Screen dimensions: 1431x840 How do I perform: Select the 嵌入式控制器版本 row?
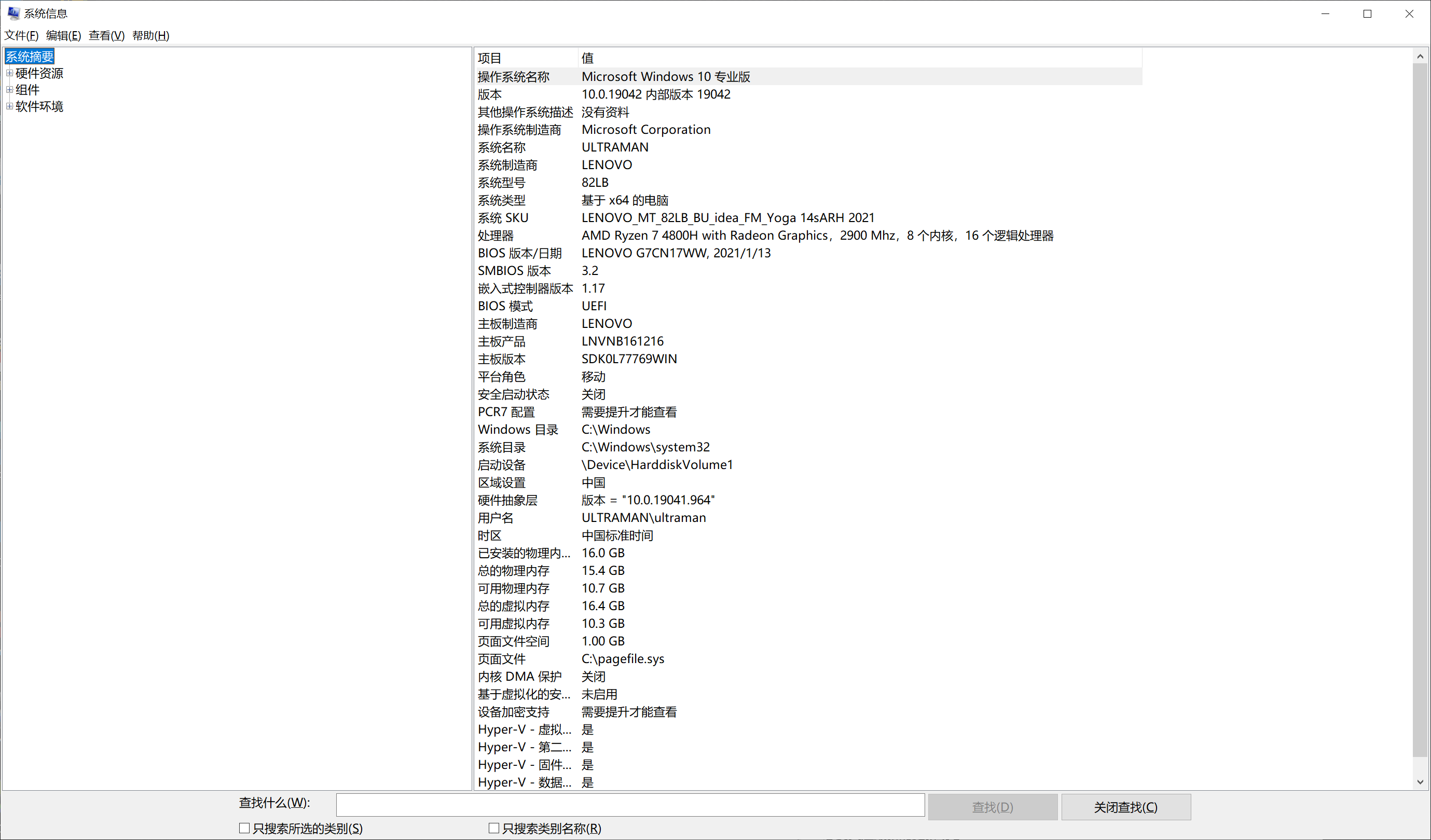808,288
